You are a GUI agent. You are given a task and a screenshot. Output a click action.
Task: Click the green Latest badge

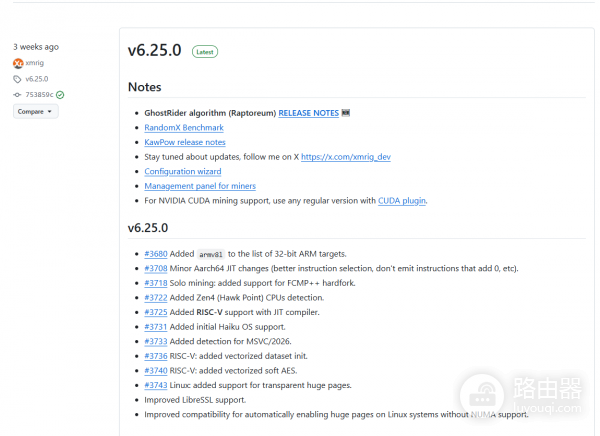[x=204, y=52]
